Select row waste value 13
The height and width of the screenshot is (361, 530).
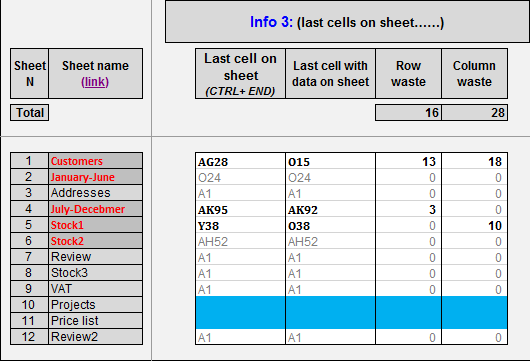click(408, 162)
